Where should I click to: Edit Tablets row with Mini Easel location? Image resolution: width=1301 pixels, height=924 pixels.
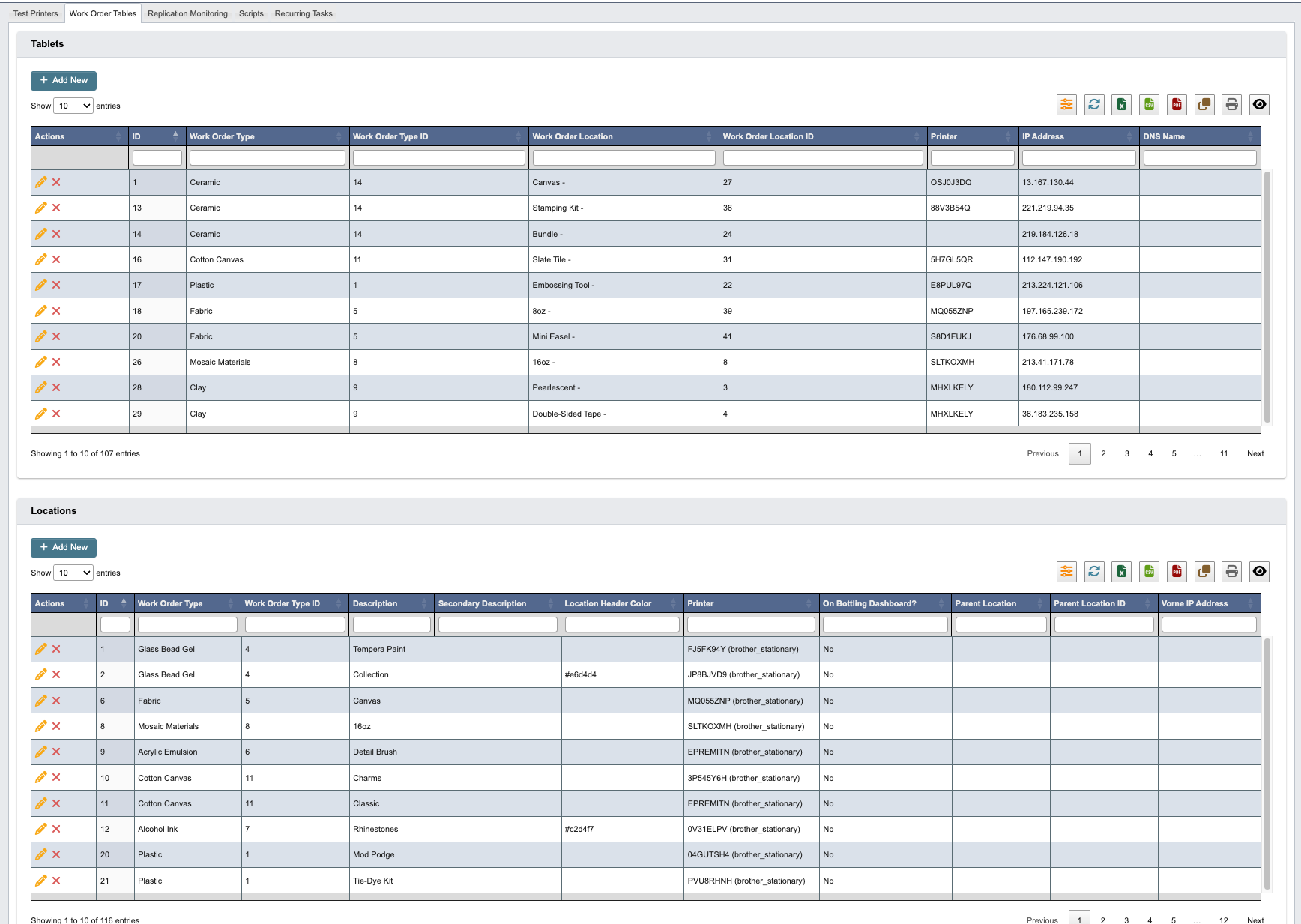(x=41, y=336)
